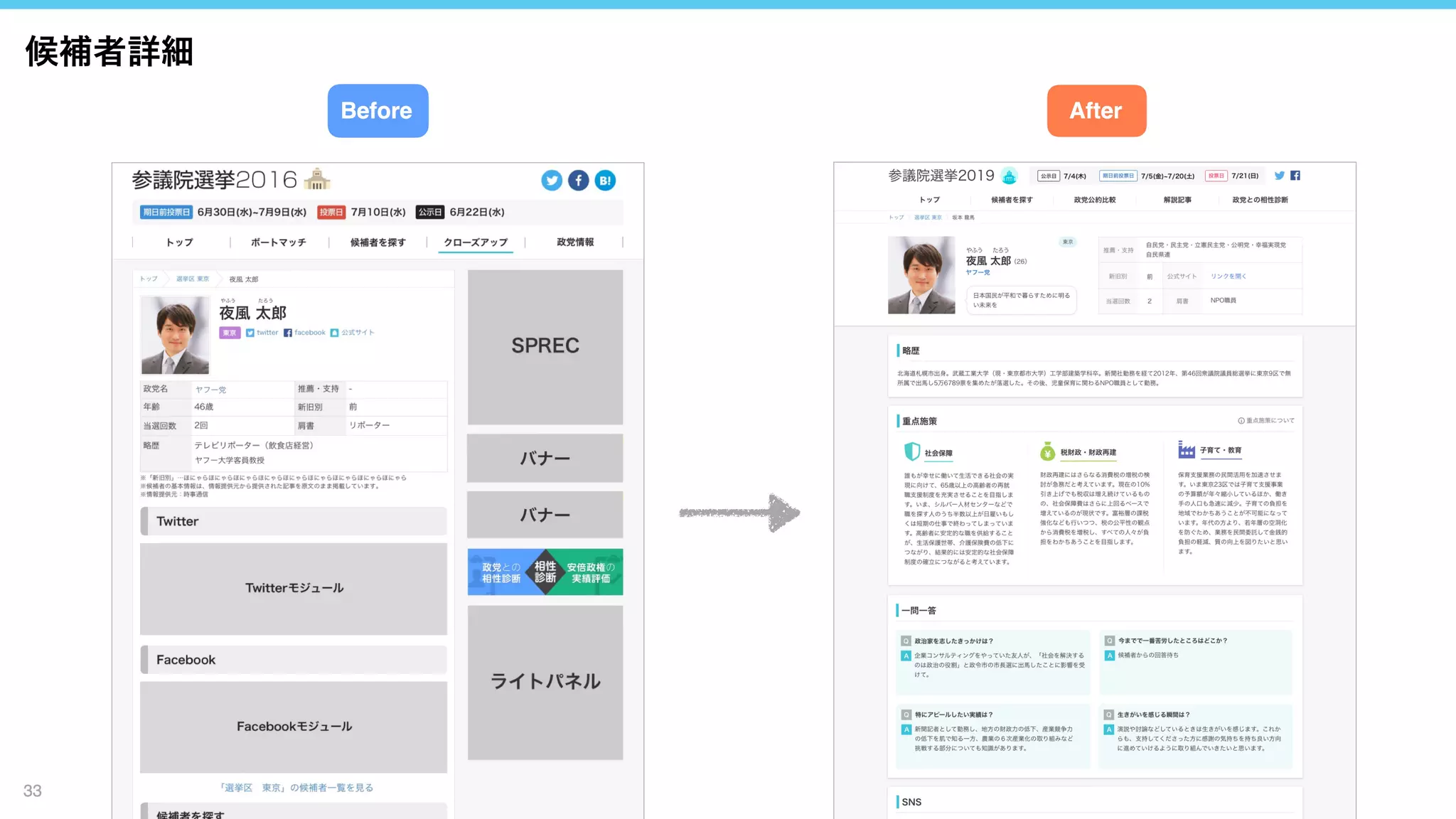Click the Facebook icon in After page header
Screen dimensions: 1456x819
point(1295,176)
